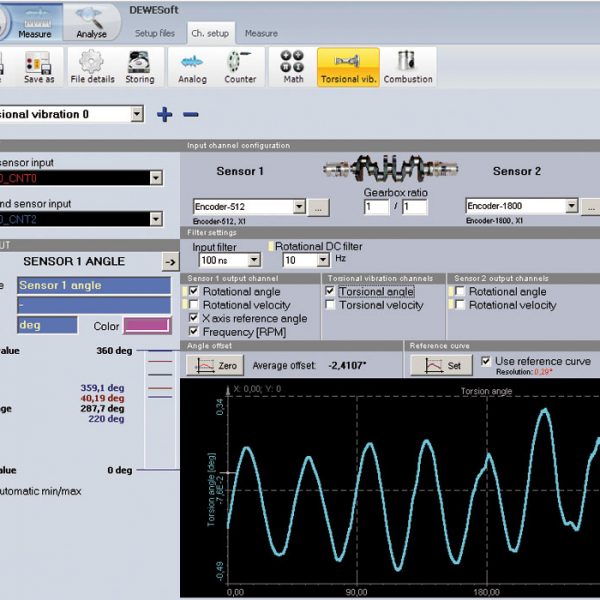Click Gearbox ratio denominator field
600x600 pixels.
point(414,207)
